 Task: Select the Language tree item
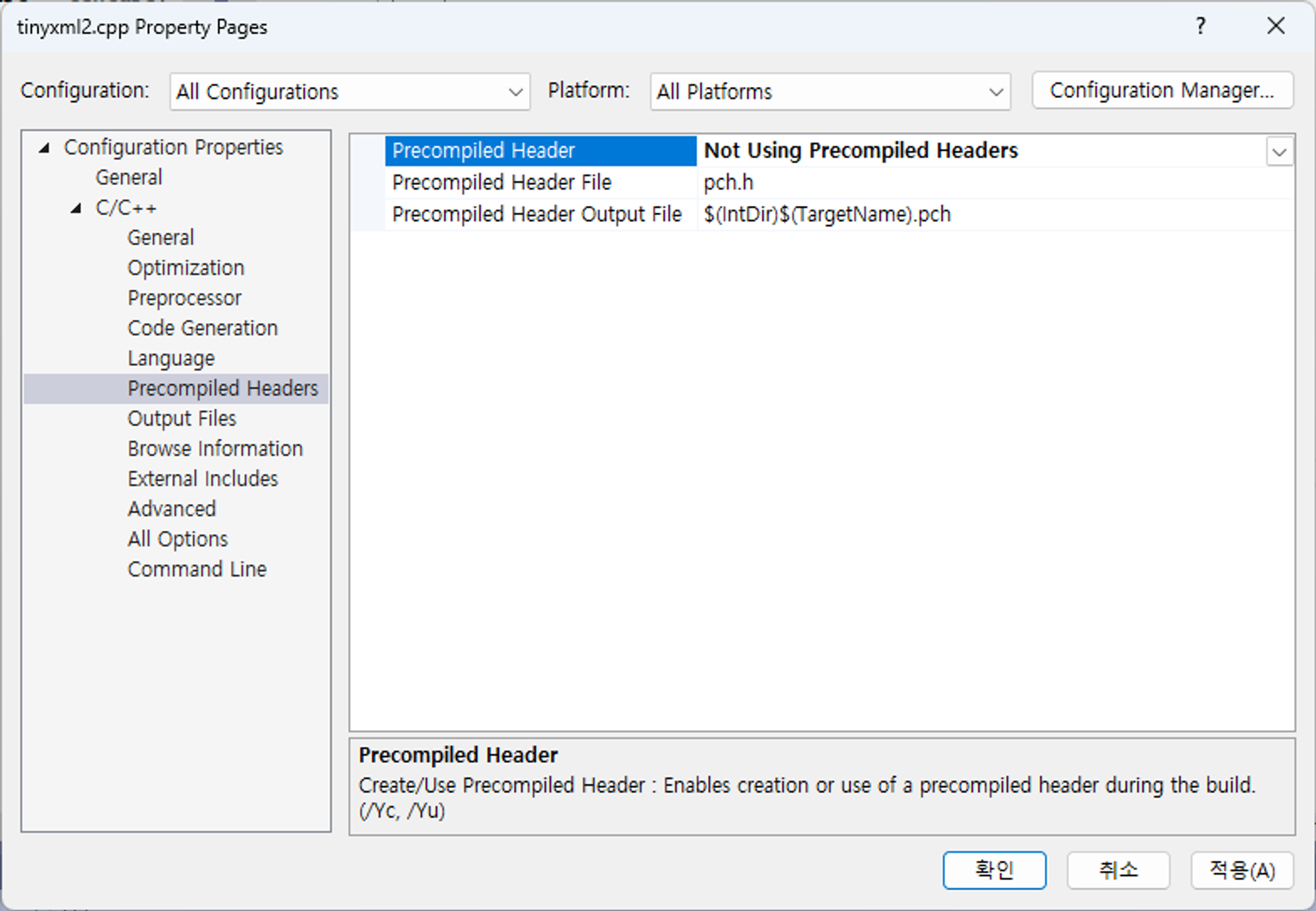coord(171,358)
